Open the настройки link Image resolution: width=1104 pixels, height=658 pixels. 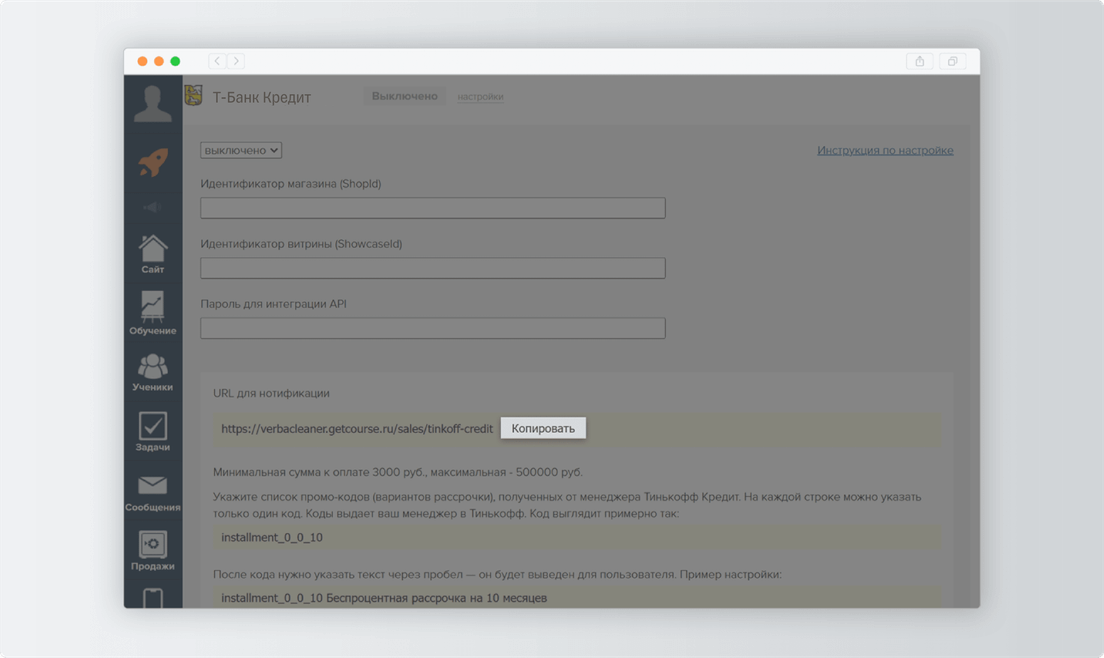pyautogui.click(x=480, y=97)
